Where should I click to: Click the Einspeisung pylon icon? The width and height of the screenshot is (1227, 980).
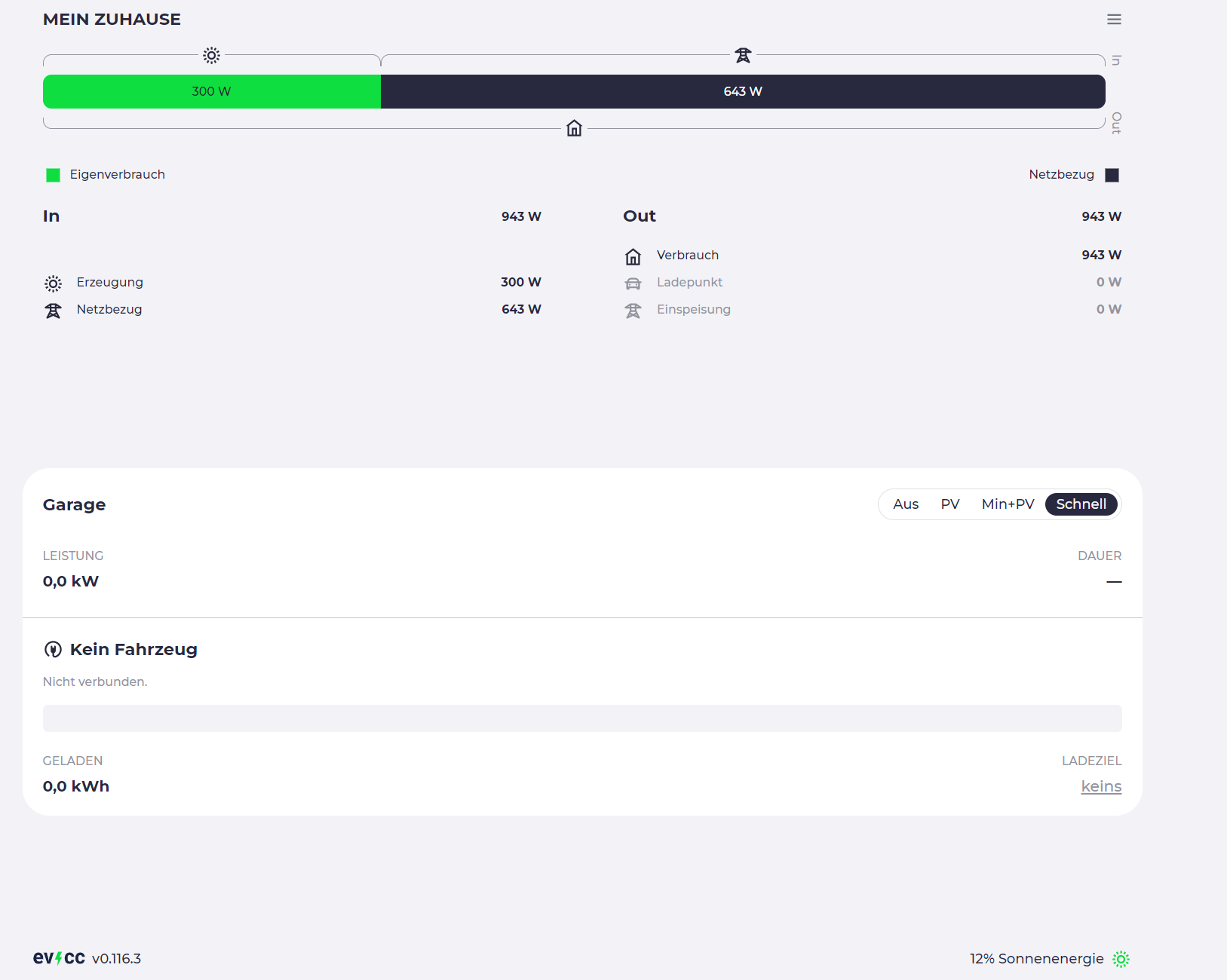coord(633,310)
